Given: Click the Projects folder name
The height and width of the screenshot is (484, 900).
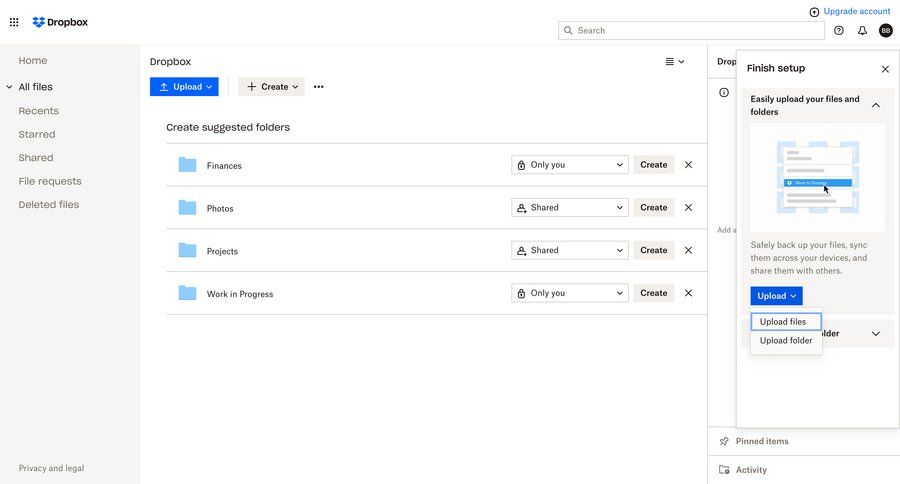Looking at the screenshot, I should tap(222, 251).
